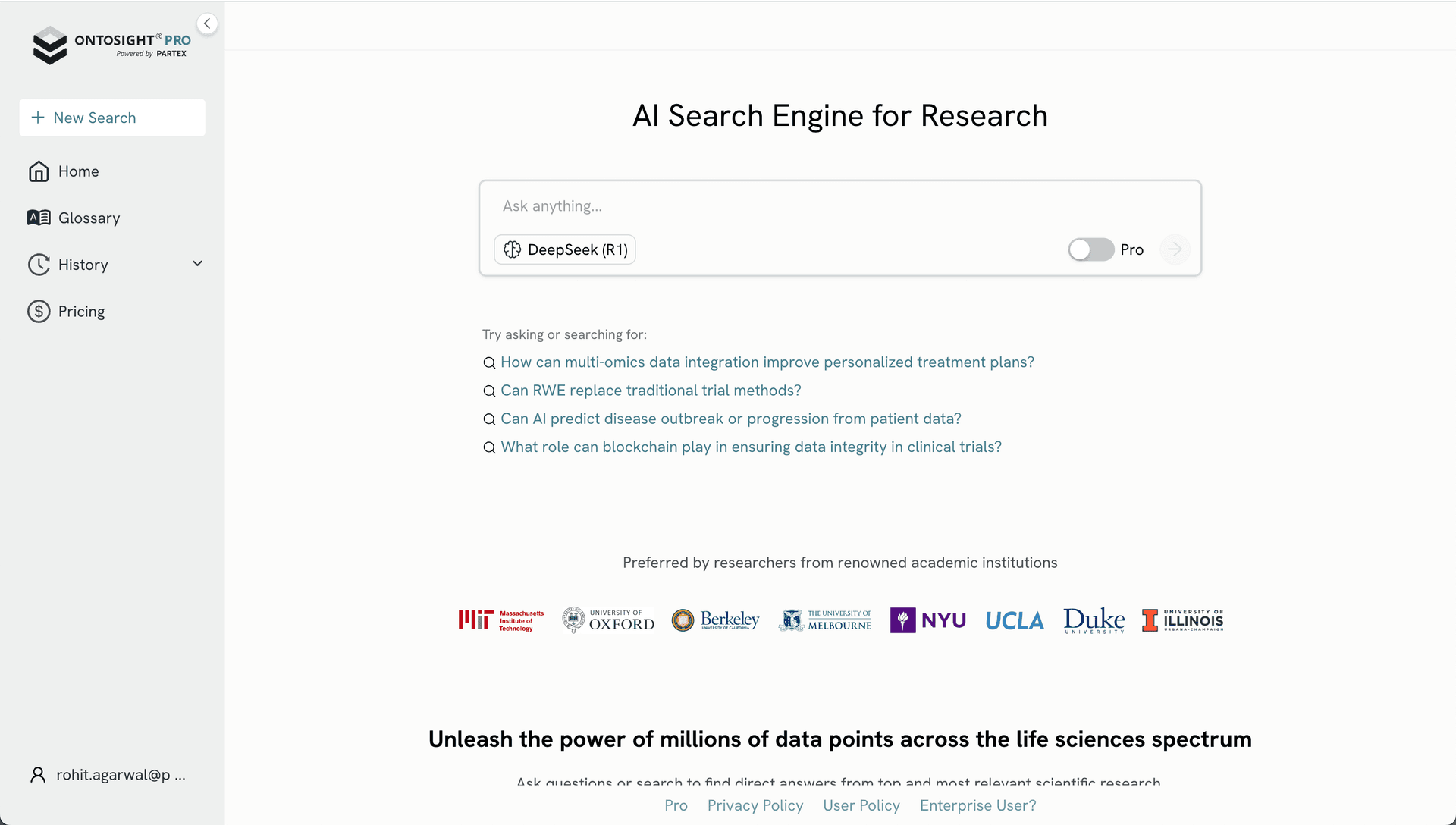Click the submit arrow in the search bar

pyautogui.click(x=1175, y=249)
